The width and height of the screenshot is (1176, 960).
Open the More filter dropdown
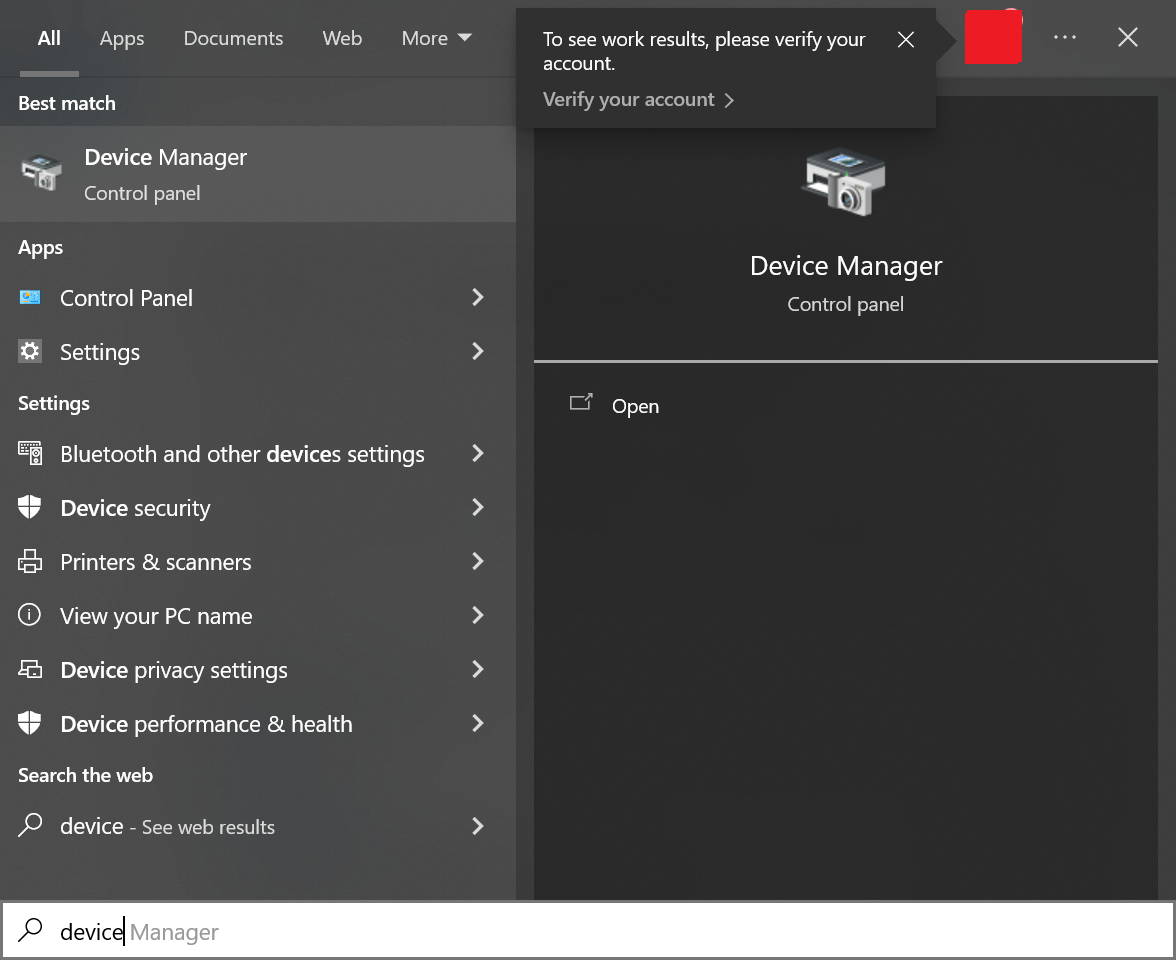[436, 38]
